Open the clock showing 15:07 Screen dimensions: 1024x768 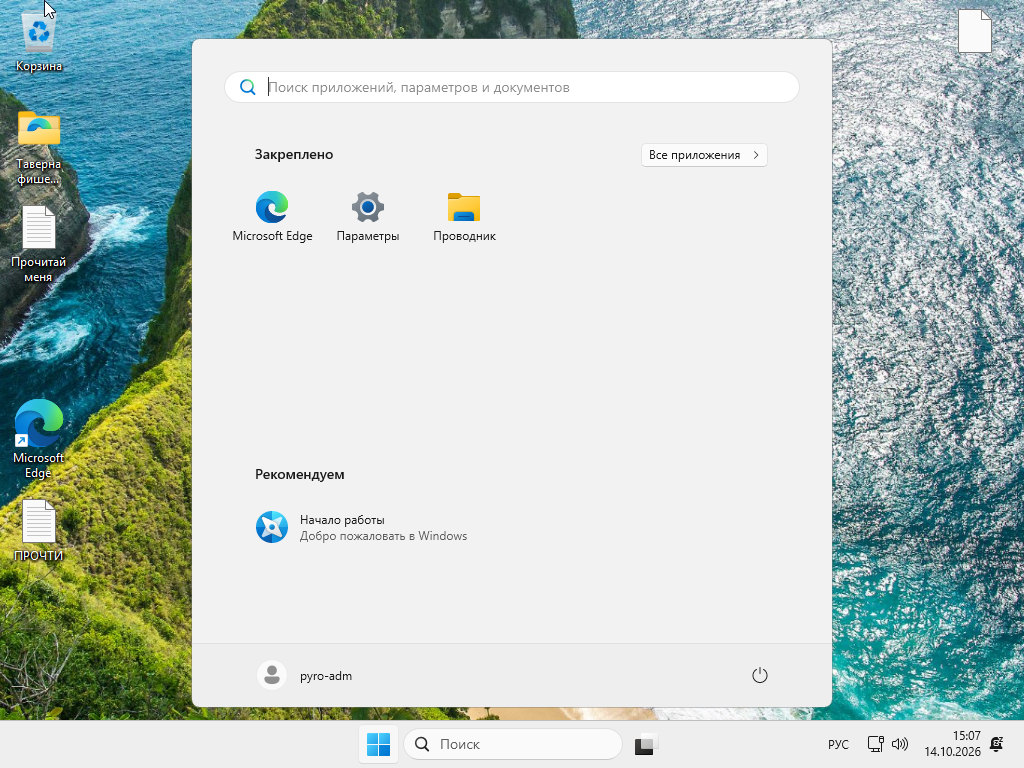(952, 744)
